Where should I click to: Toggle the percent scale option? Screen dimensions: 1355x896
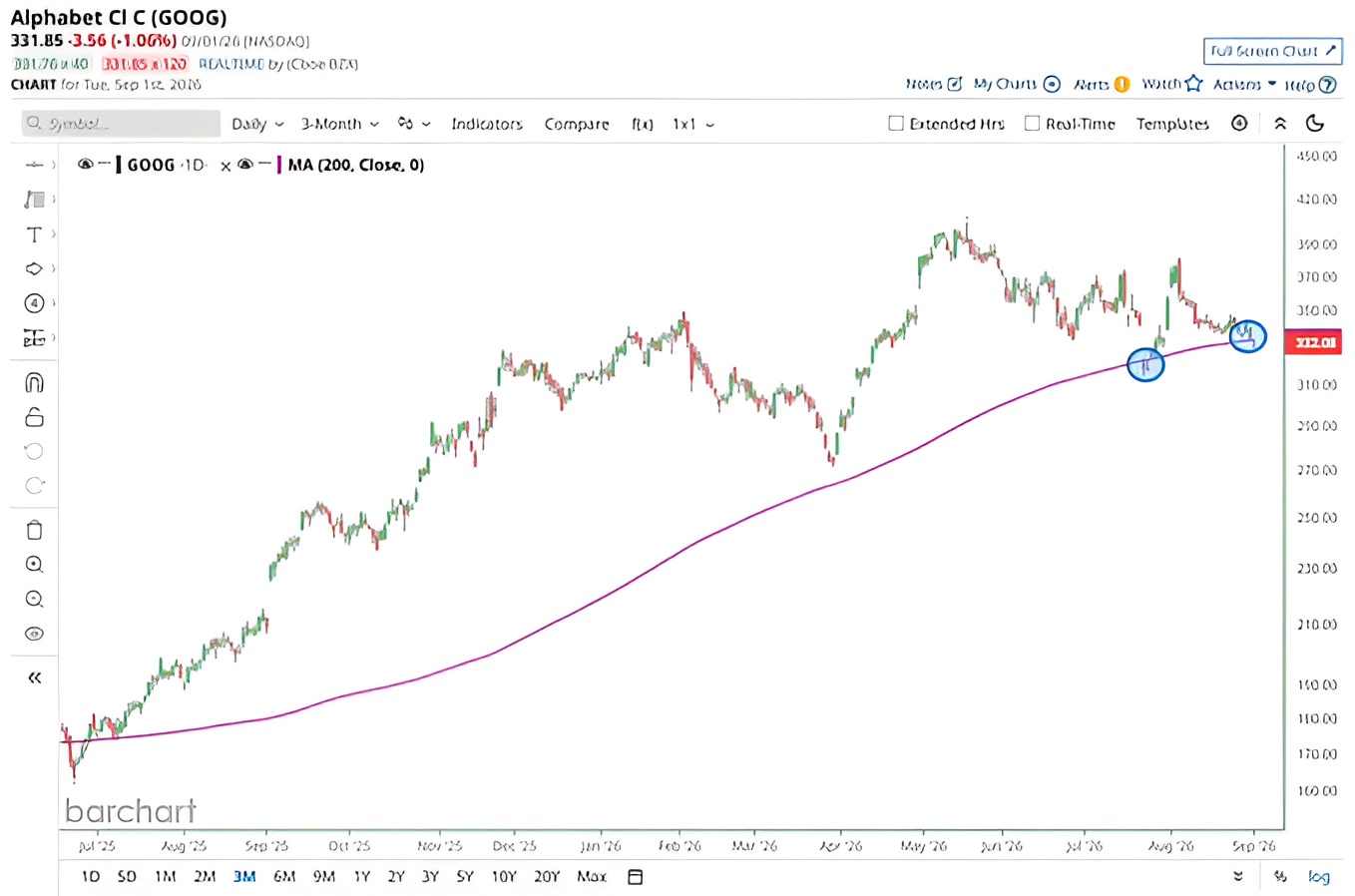pos(1280,877)
